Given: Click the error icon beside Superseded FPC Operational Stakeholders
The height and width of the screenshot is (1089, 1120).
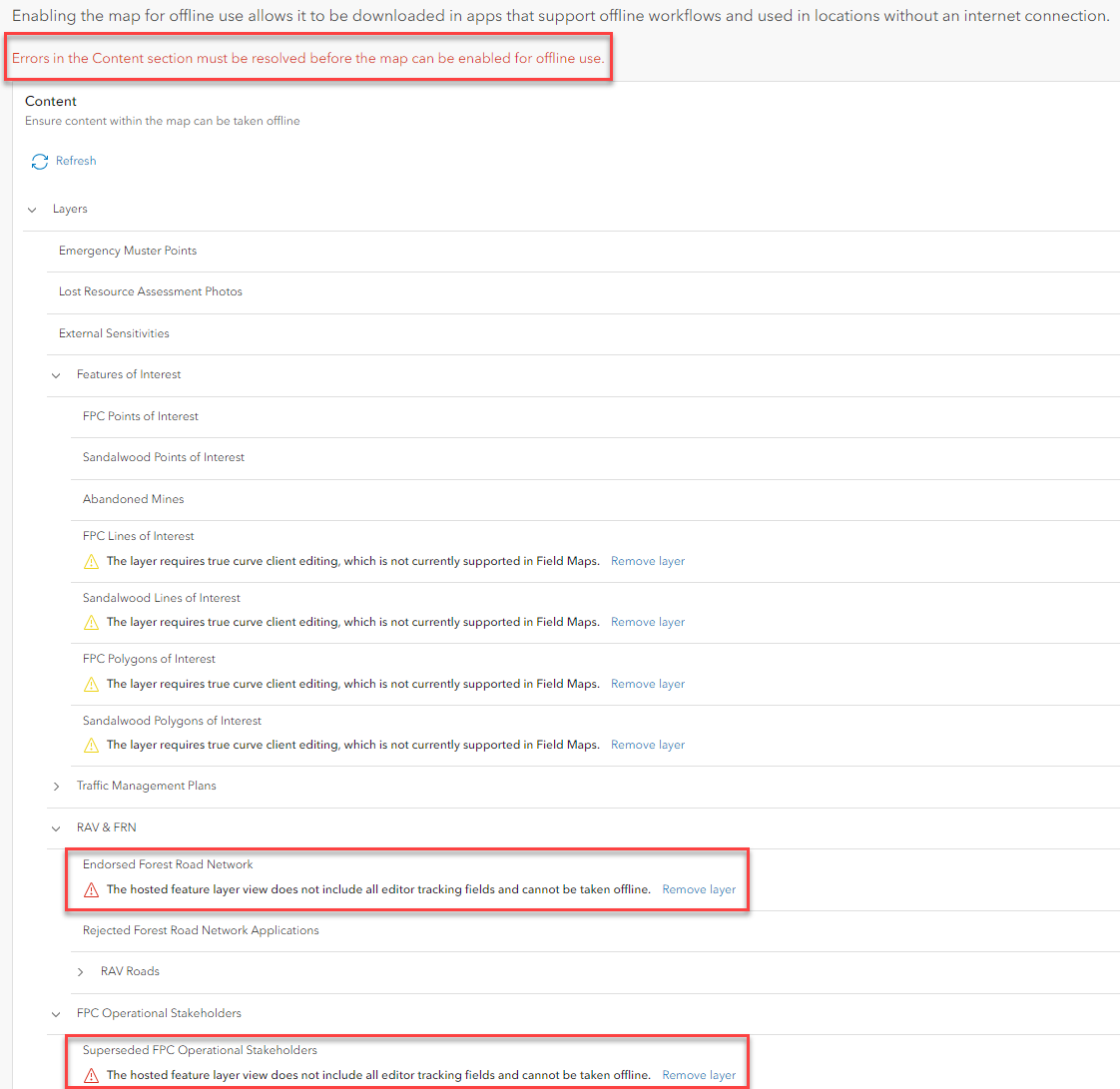Looking at the screenshot, I should pos(91,1075).
